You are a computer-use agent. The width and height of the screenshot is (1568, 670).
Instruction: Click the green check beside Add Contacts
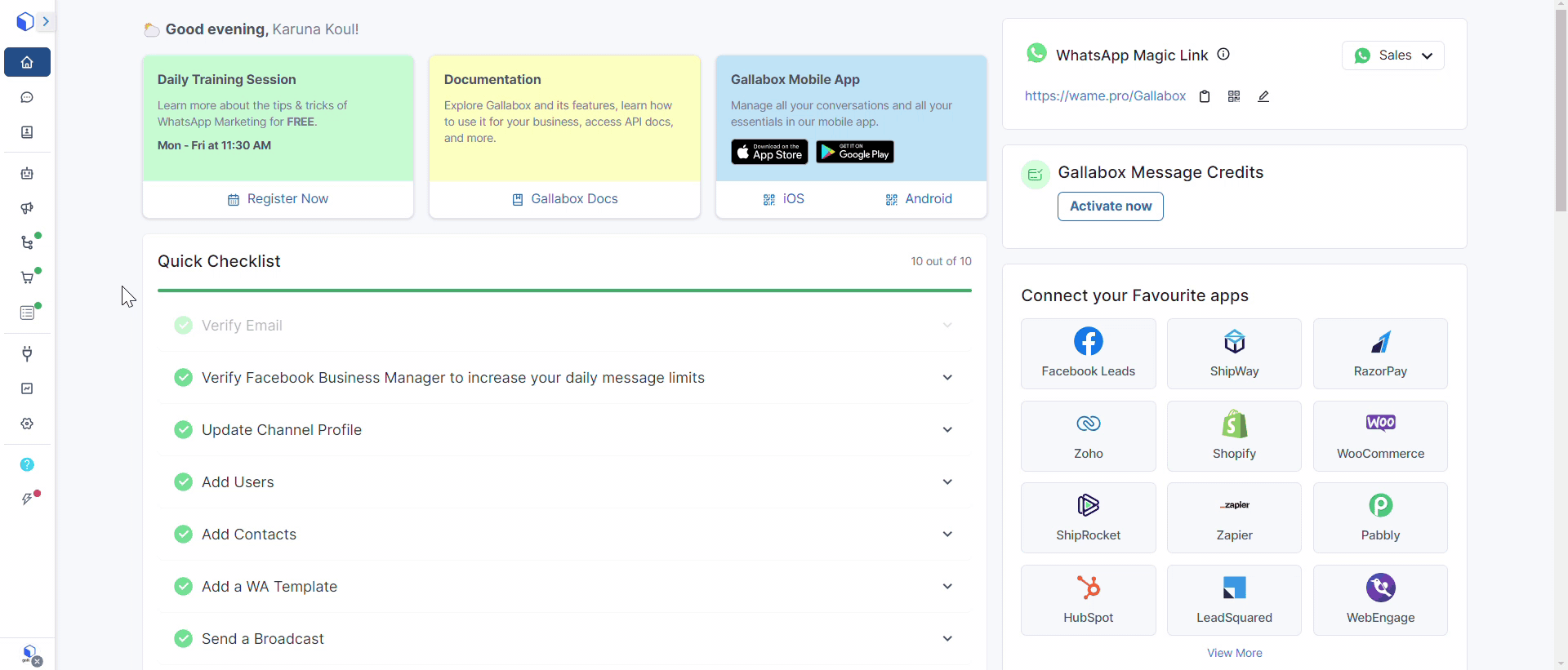(183, 535)
